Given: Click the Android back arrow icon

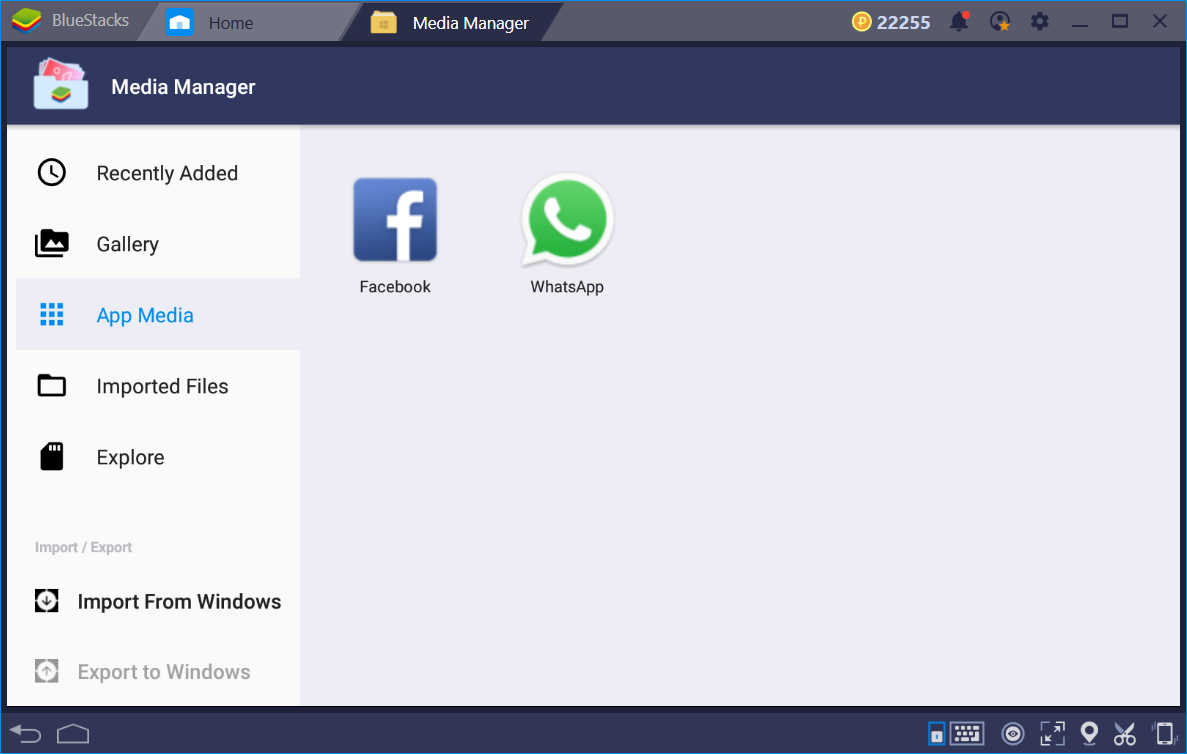Looking at the screenshot, I should coord(26,734).
